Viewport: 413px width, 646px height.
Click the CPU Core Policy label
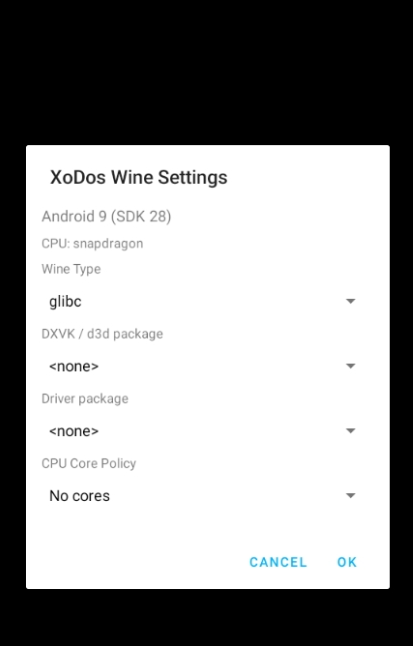(x=89, y=463)
